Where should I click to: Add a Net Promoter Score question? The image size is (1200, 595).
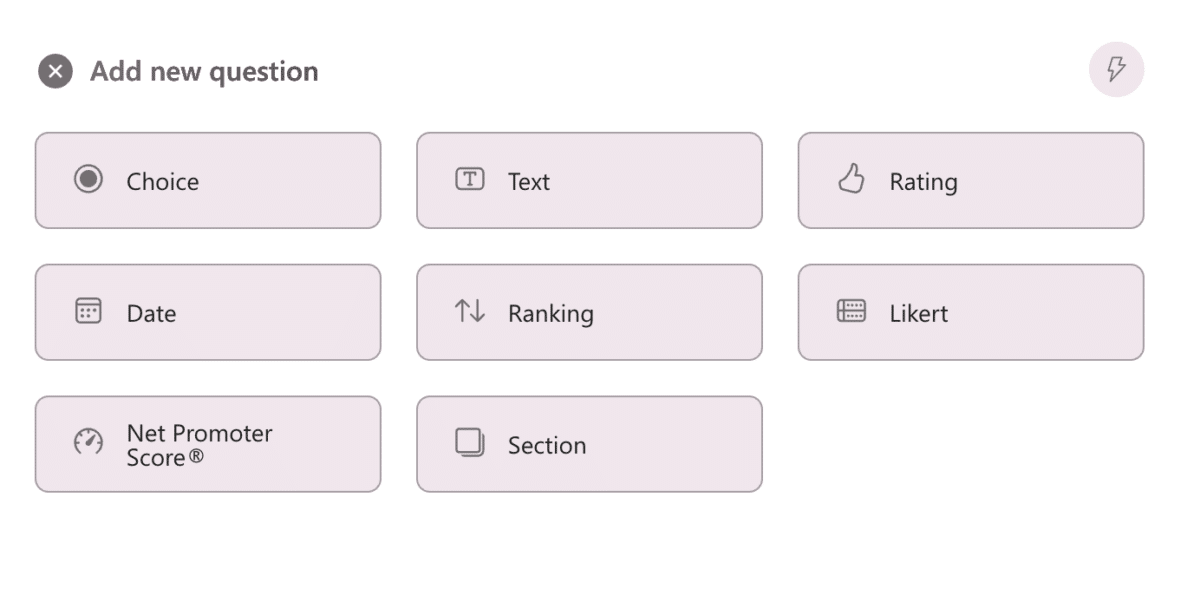[x=207, y=444]
